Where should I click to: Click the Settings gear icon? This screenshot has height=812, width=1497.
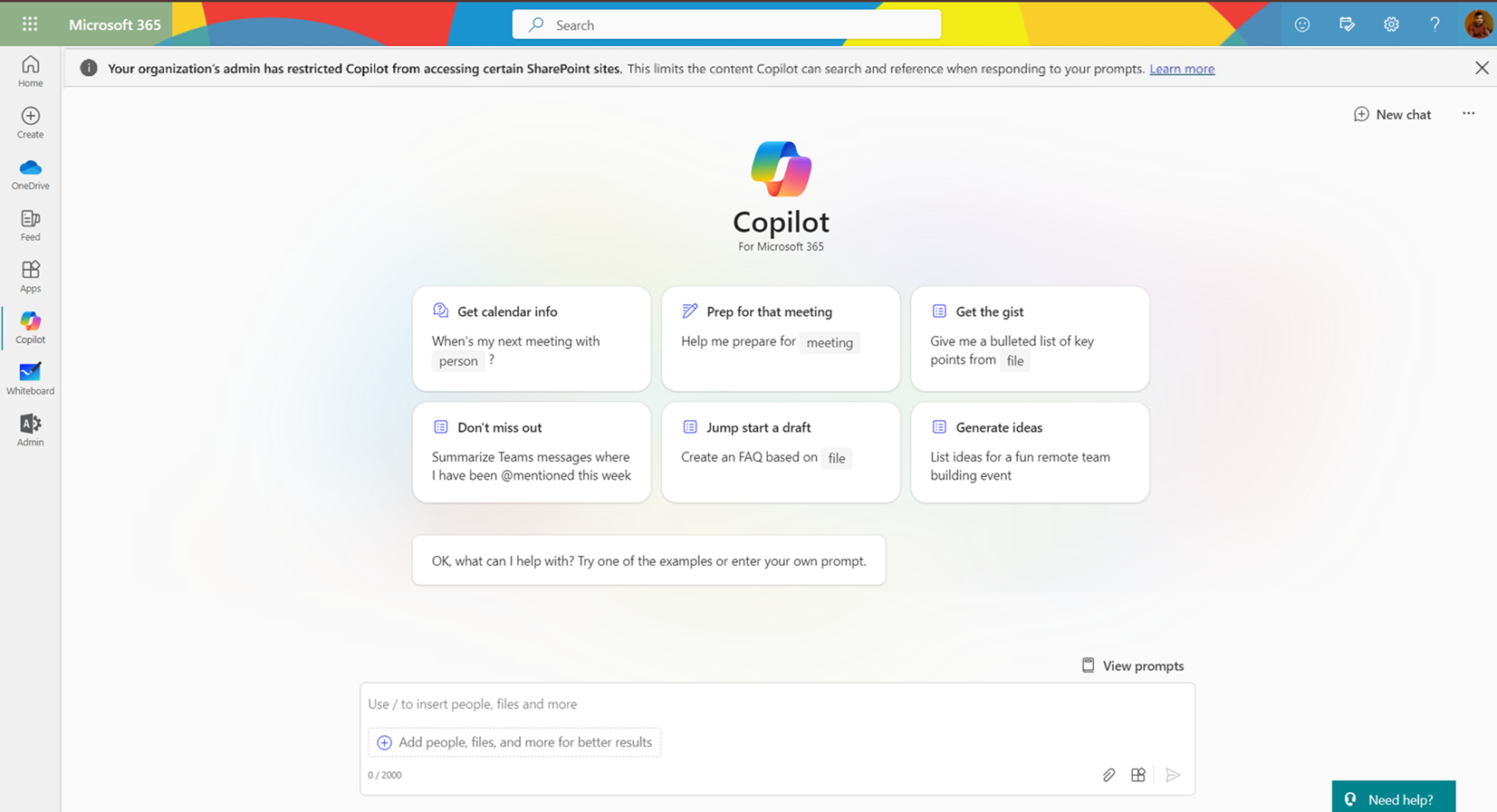point(1391,24)
